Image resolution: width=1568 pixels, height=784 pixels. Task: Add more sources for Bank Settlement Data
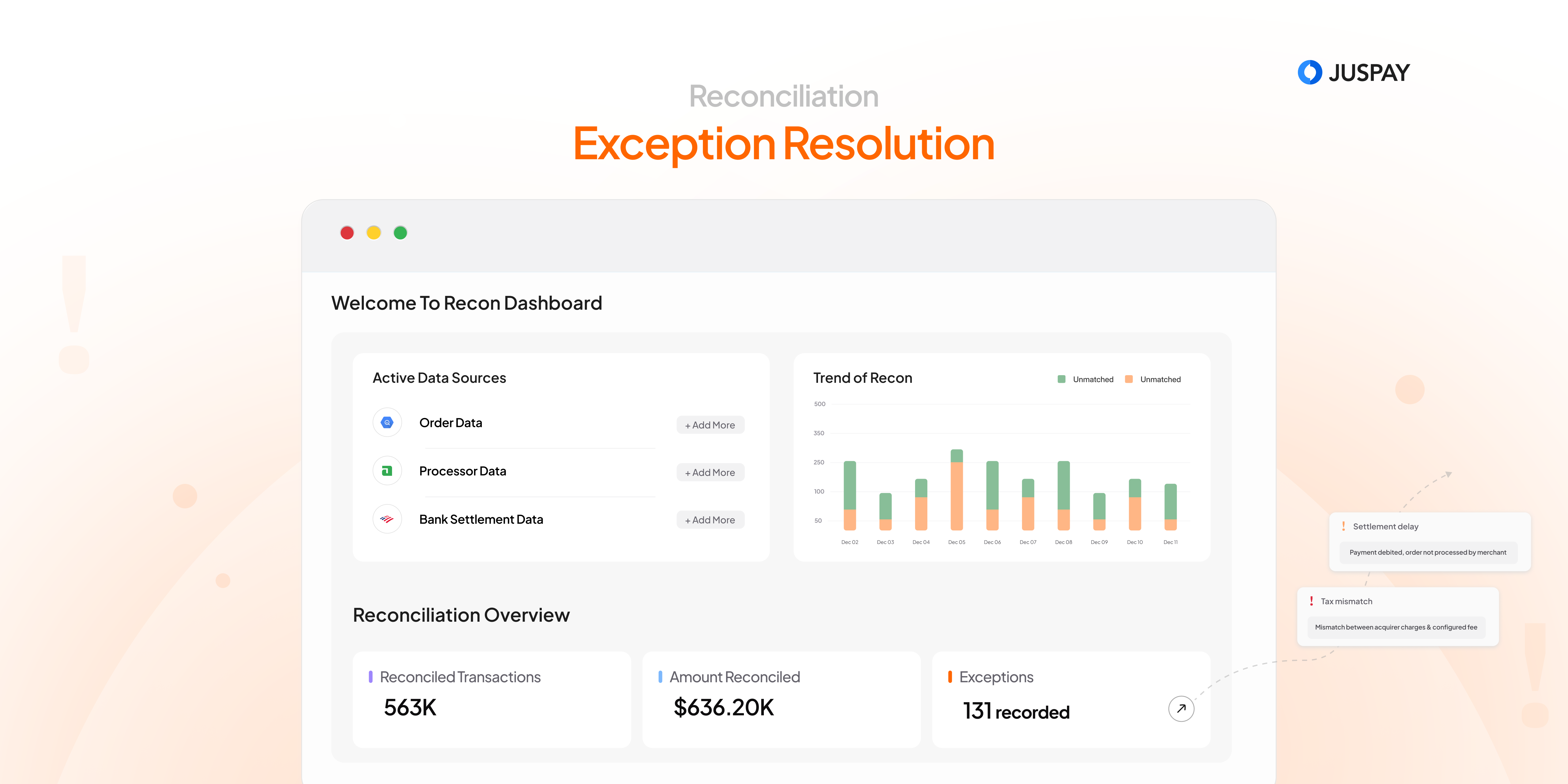pyautogui.click(x=710, y=520)
